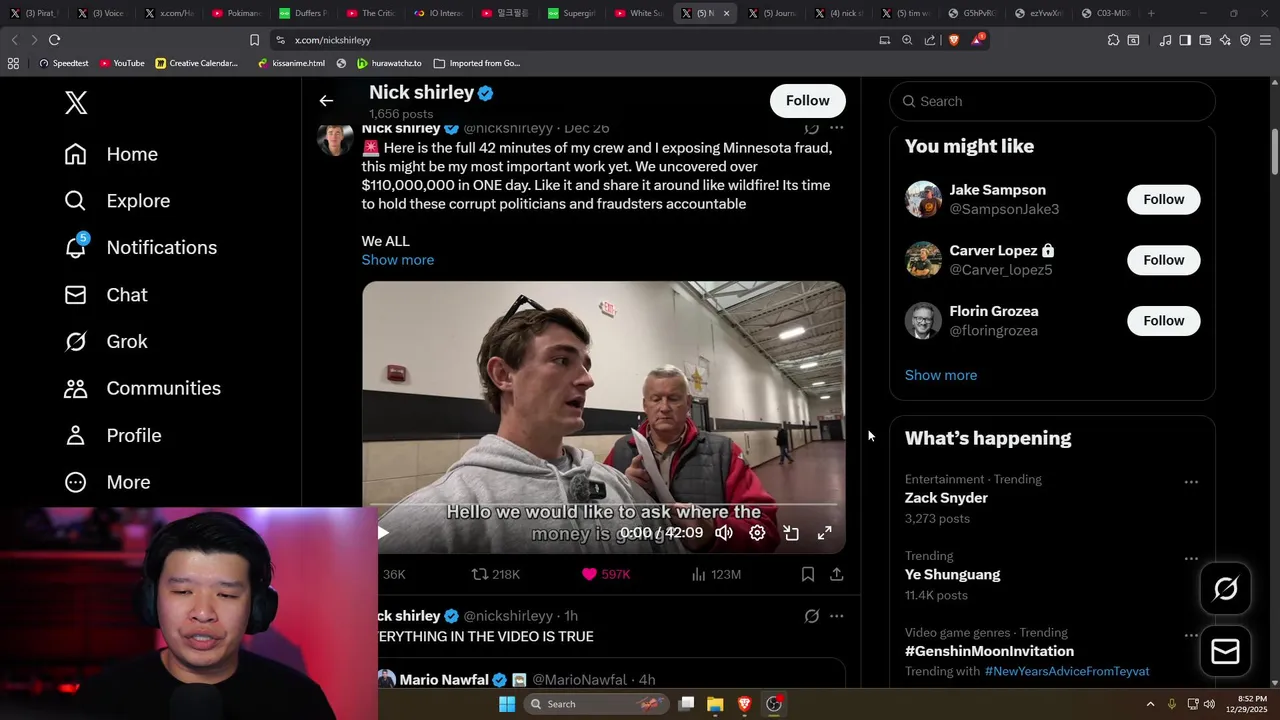
Task: Open Zack Snyder trending topic
Action: pos(946,498)
